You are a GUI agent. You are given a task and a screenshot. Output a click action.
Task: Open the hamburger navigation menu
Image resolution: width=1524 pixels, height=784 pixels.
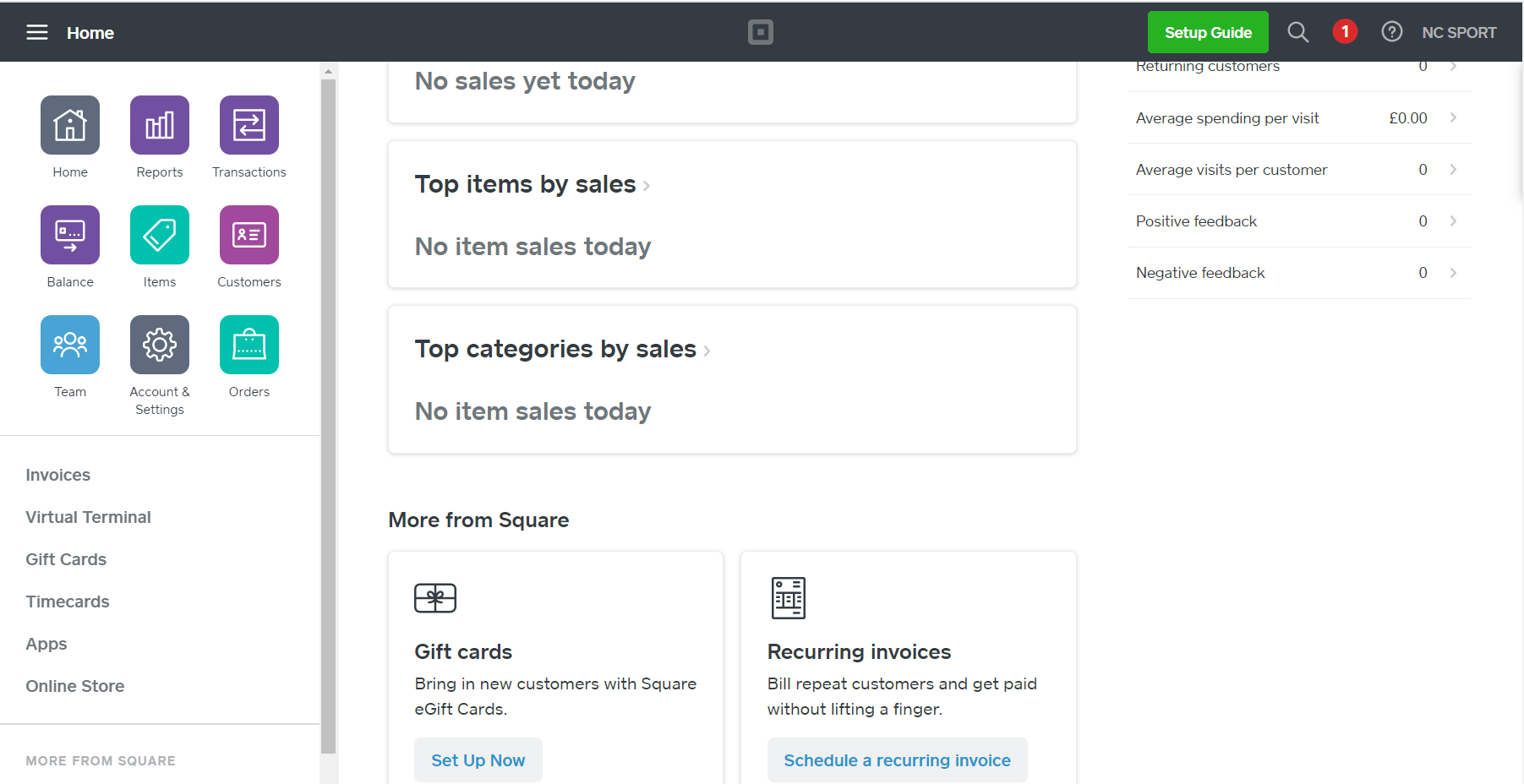pos(36,32)
